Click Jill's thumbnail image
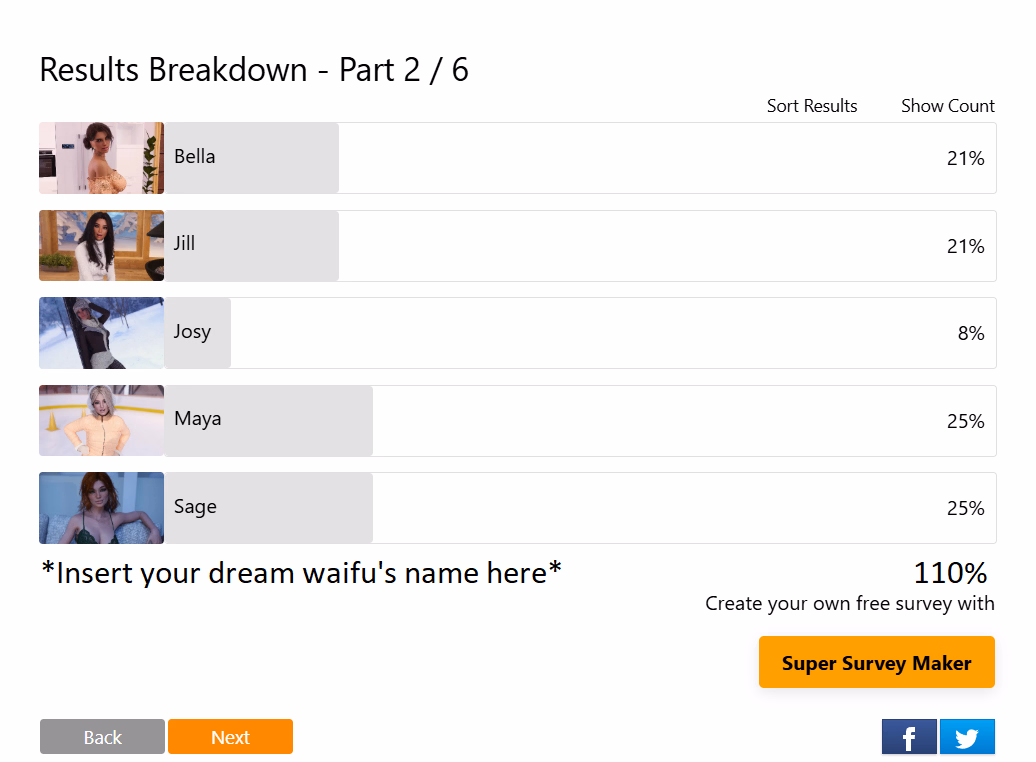The height and width of the screenshot is (762, 1036). (x=101, y=246)
